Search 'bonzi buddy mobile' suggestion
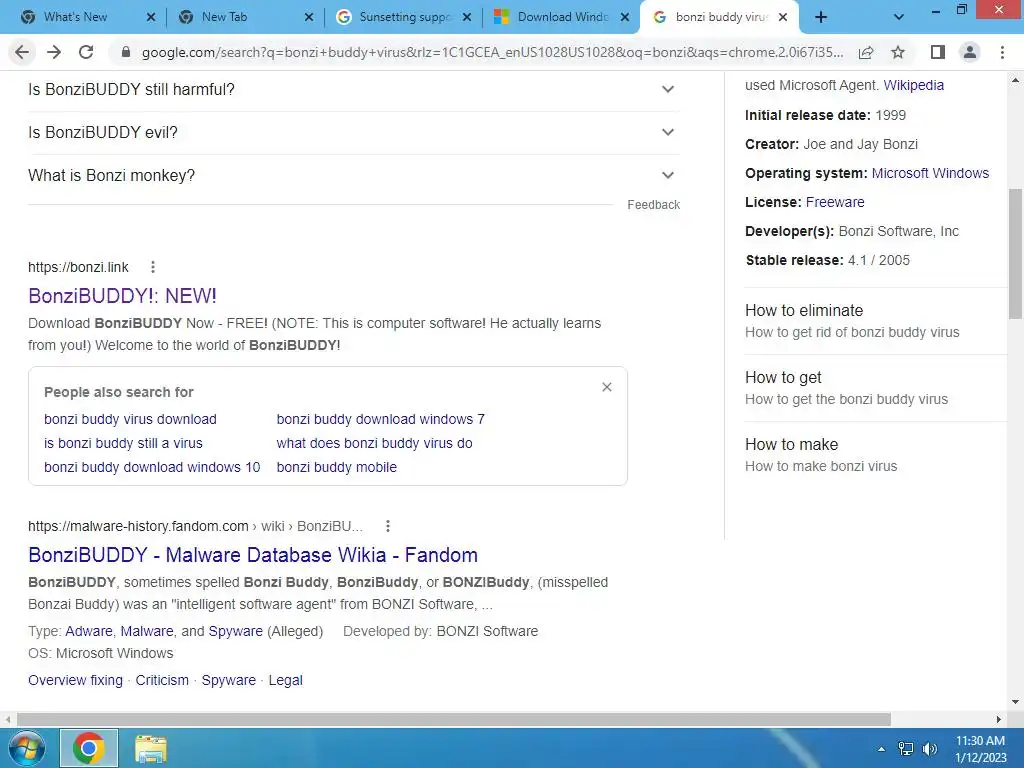Screen dimensions: 1024x768 point(336,468)
